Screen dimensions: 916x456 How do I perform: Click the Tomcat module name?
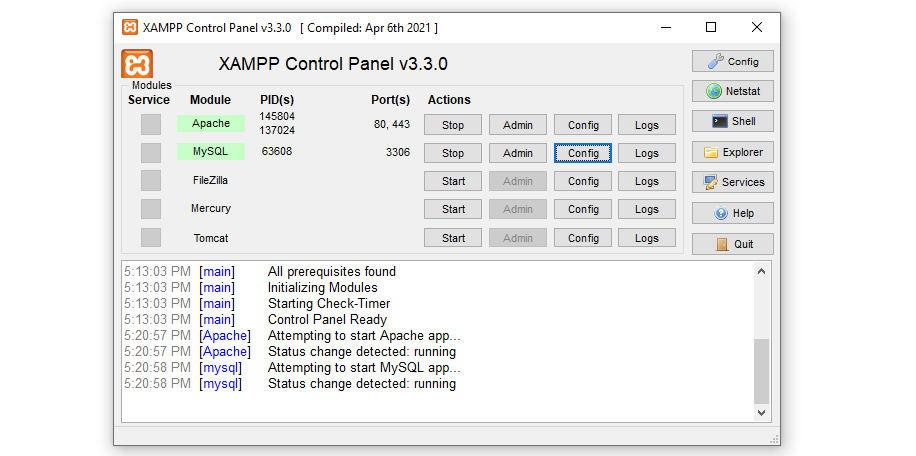(211, 238)
